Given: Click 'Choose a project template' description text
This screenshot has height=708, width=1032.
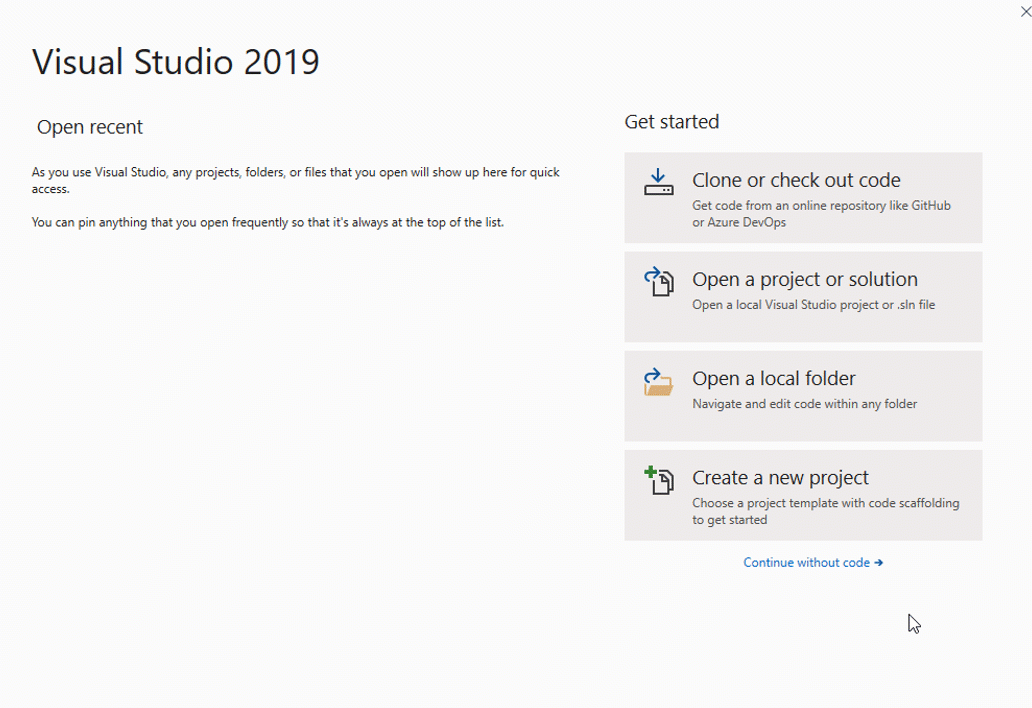Looking at the screenshot, I should pyautogui.click(x=825, y=511).
